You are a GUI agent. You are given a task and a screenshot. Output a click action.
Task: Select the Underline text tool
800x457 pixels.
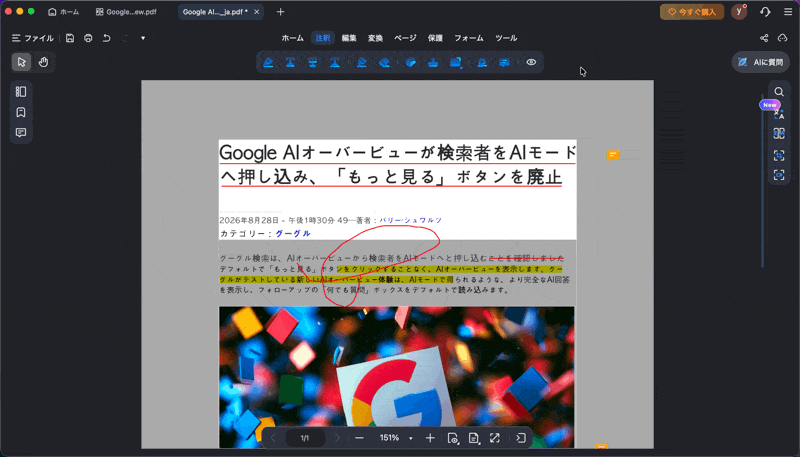click(x=290, y=62)
